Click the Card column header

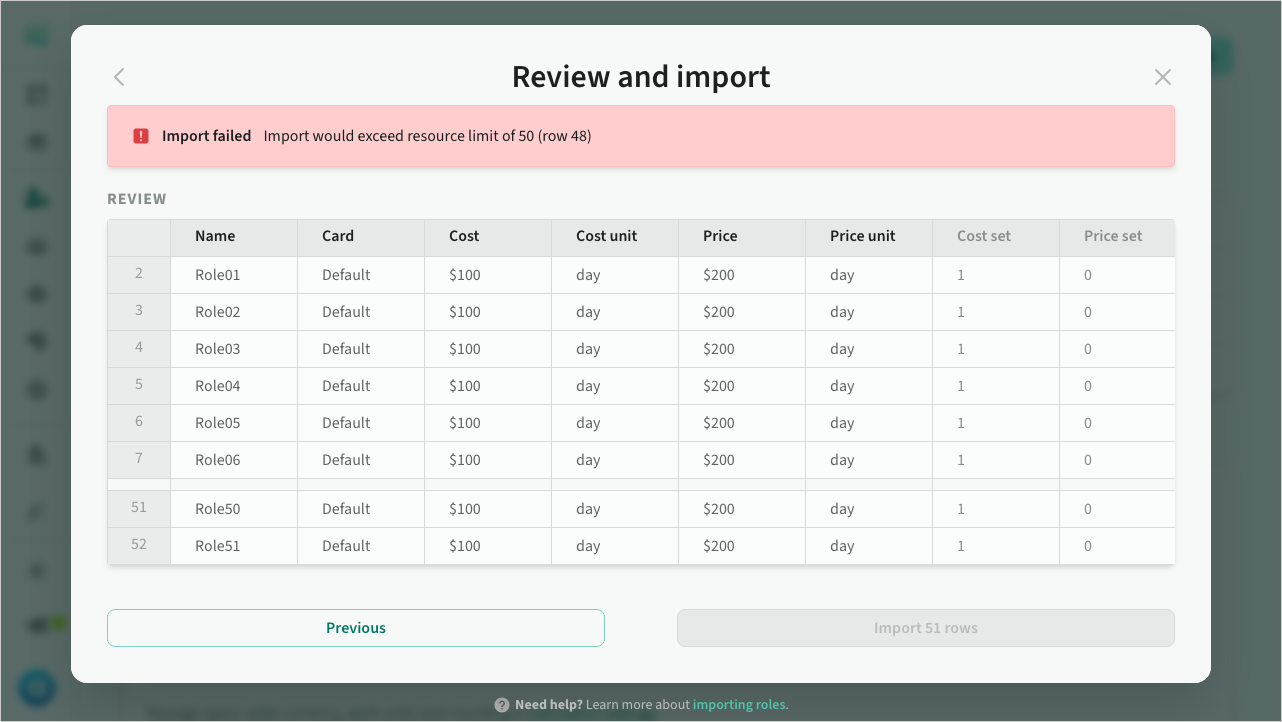pyautogui.click(x=338, y=237)
